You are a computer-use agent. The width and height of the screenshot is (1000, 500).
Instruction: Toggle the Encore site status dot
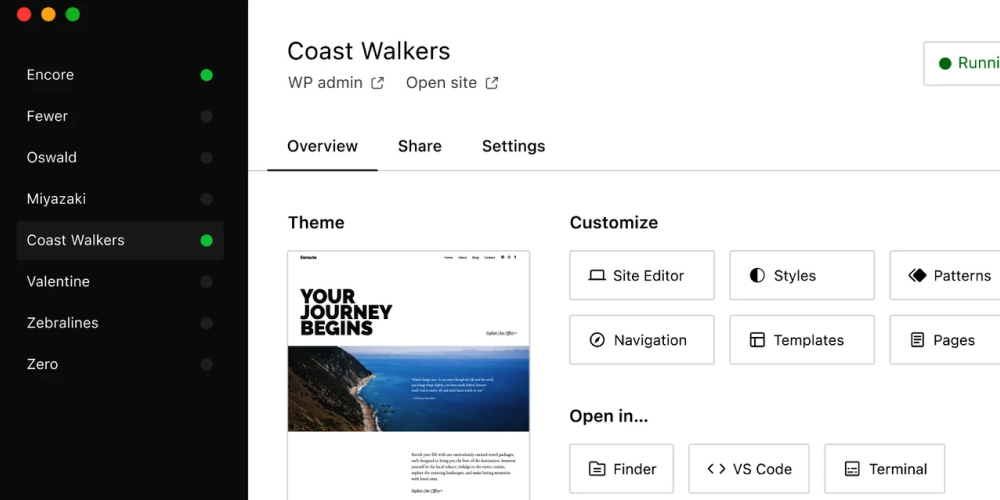[x=206, y=75]
